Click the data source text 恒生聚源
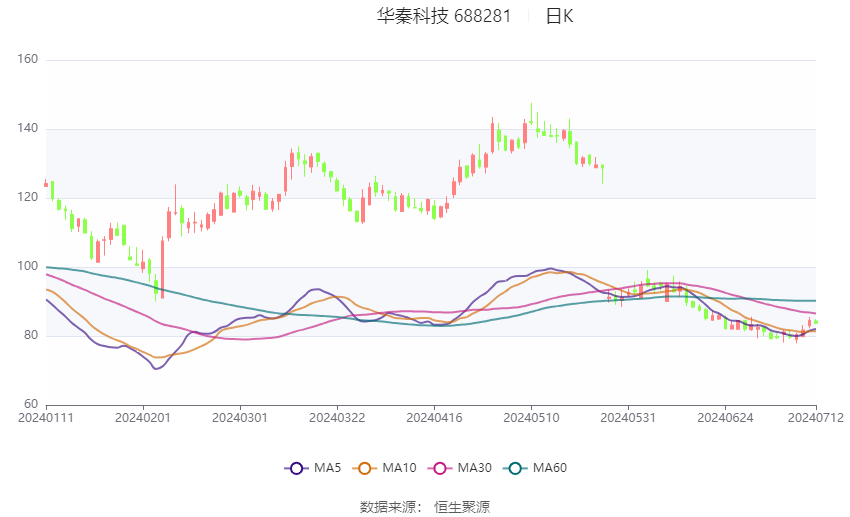850x517 pixels. [x=462, y=507]
